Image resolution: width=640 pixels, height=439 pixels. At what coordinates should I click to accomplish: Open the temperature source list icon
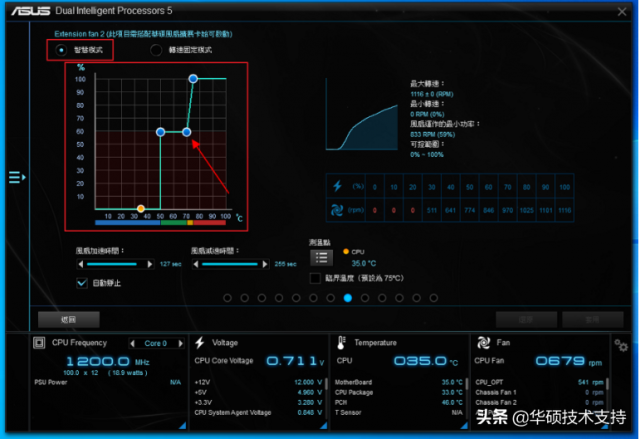pos(322,257)
